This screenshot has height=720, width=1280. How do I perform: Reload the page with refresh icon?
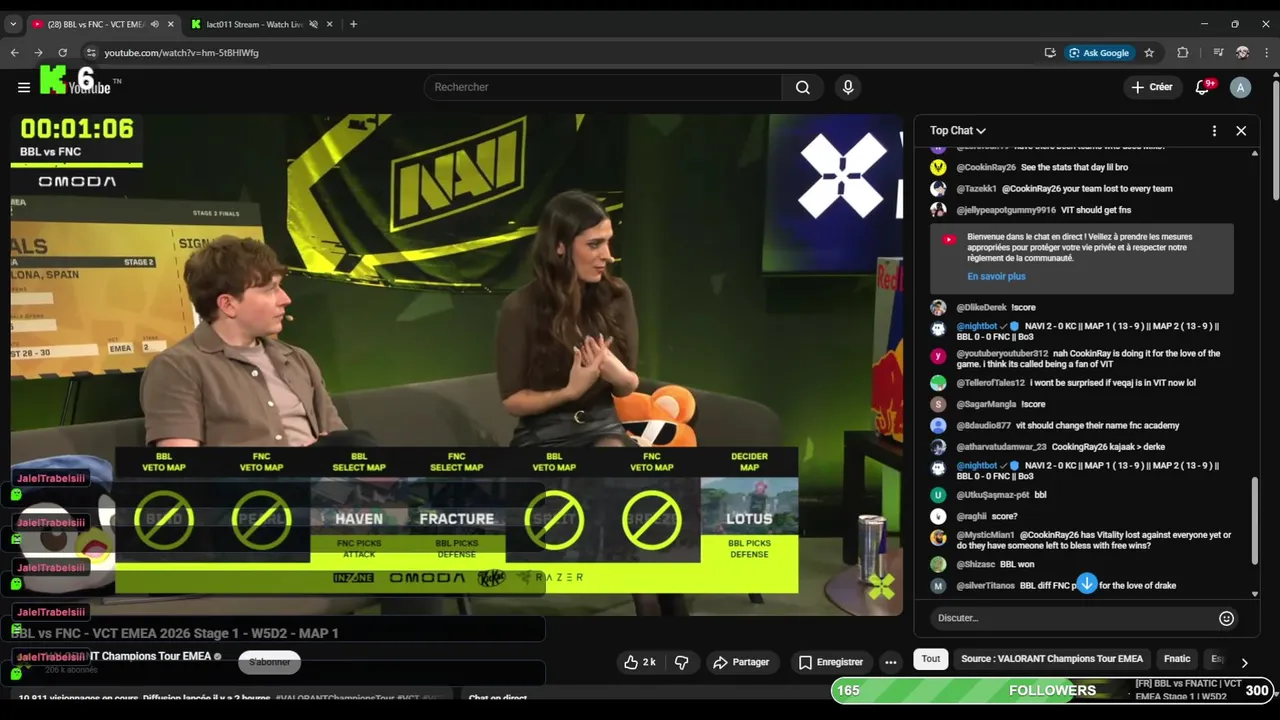click(x=62, y=52)
